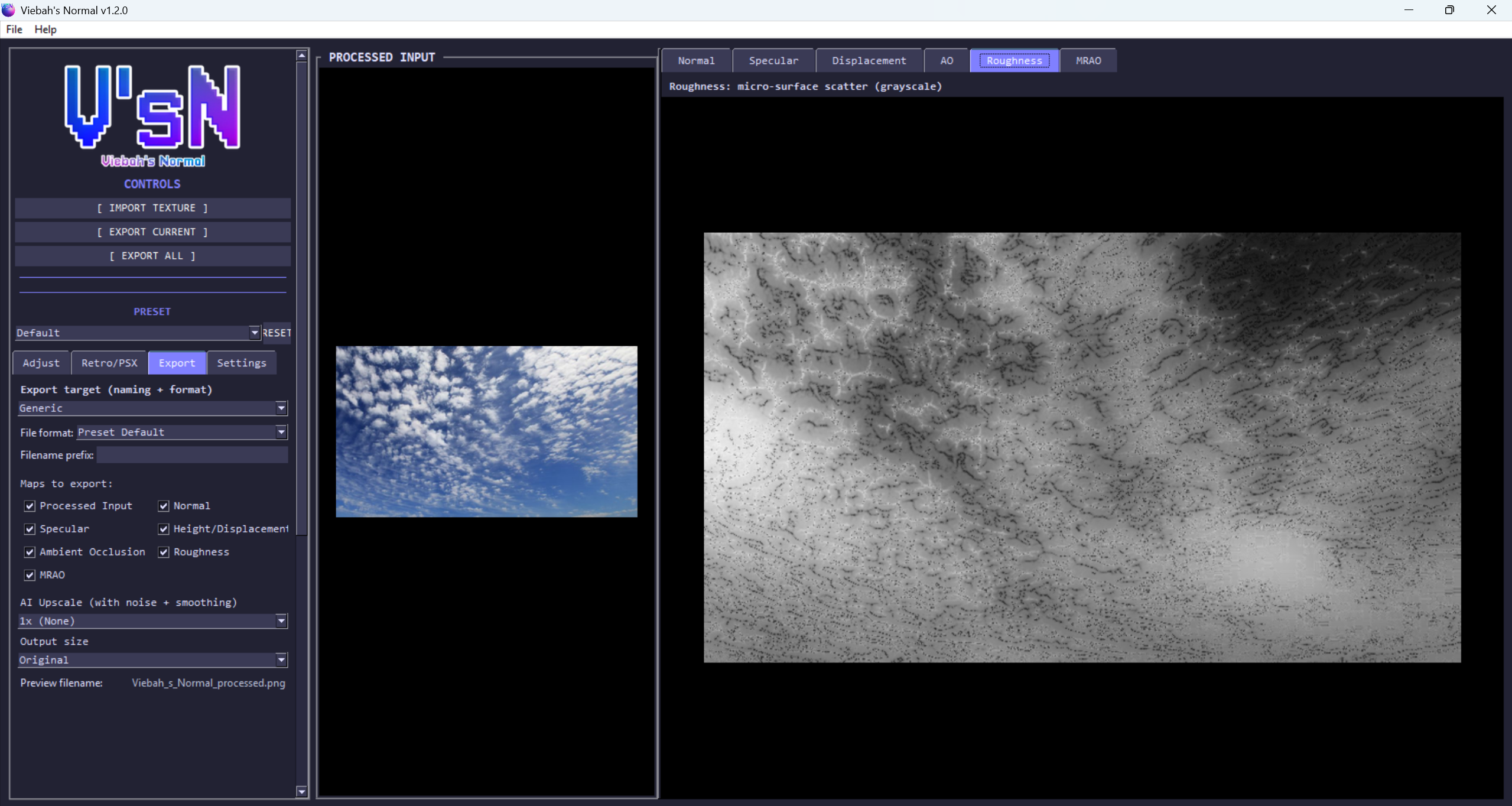
Task: Open the AI Upscale 1x dropdown
Action: coord(281,620)
